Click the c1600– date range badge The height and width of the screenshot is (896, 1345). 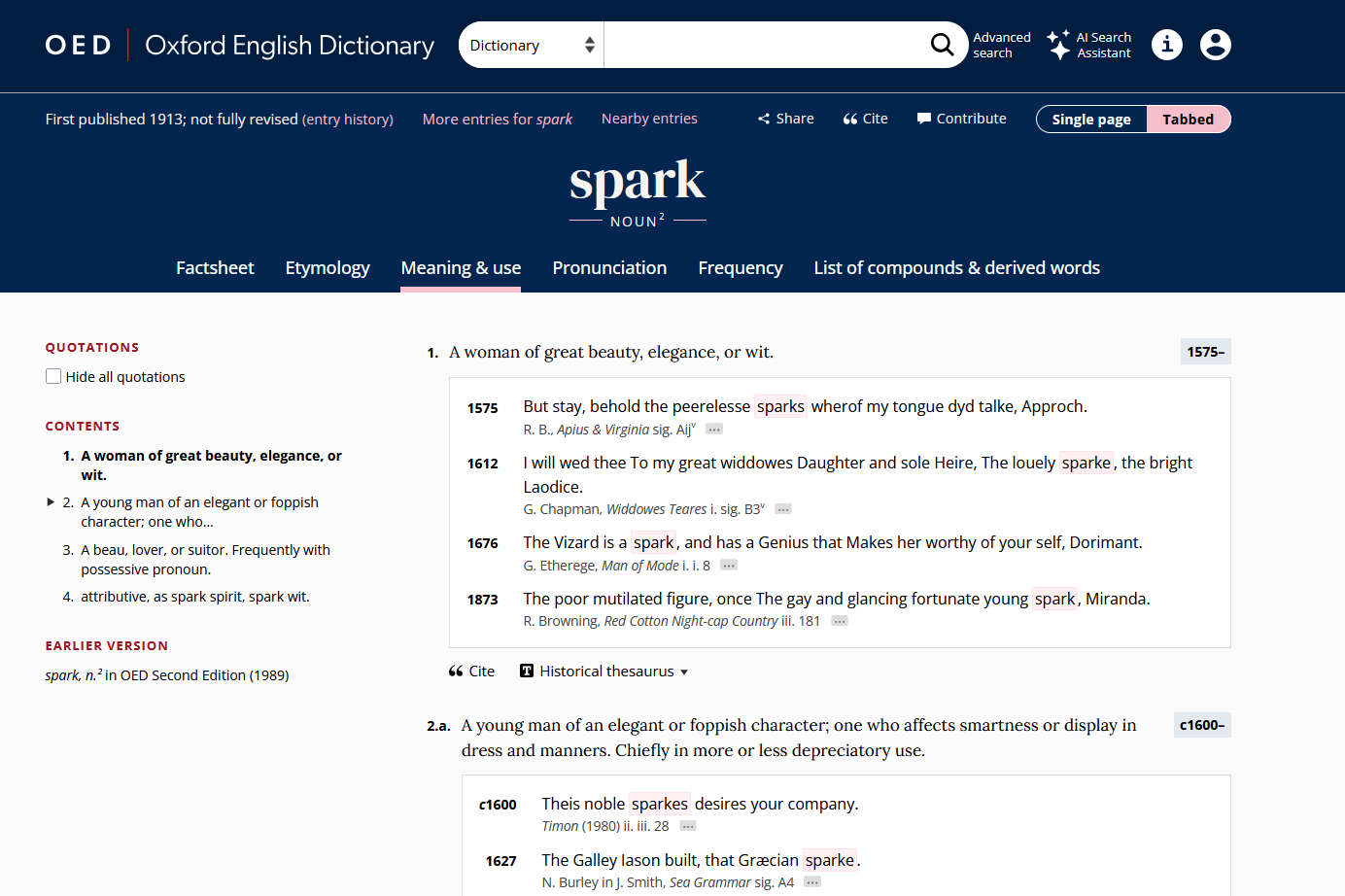(x=1202, y=725)
